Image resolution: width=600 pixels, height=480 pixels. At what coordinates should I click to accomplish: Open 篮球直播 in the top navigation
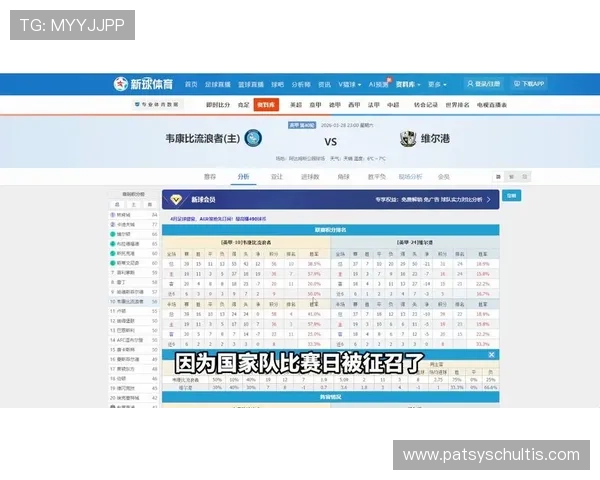[251, 84]
